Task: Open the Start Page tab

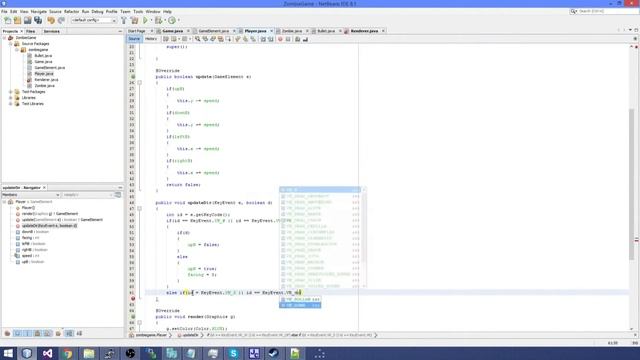Action: 137,31
